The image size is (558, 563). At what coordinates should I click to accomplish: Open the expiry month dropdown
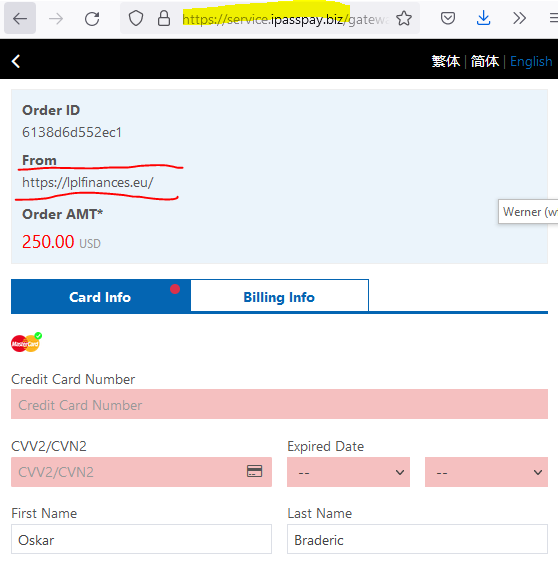click(348, 472)
